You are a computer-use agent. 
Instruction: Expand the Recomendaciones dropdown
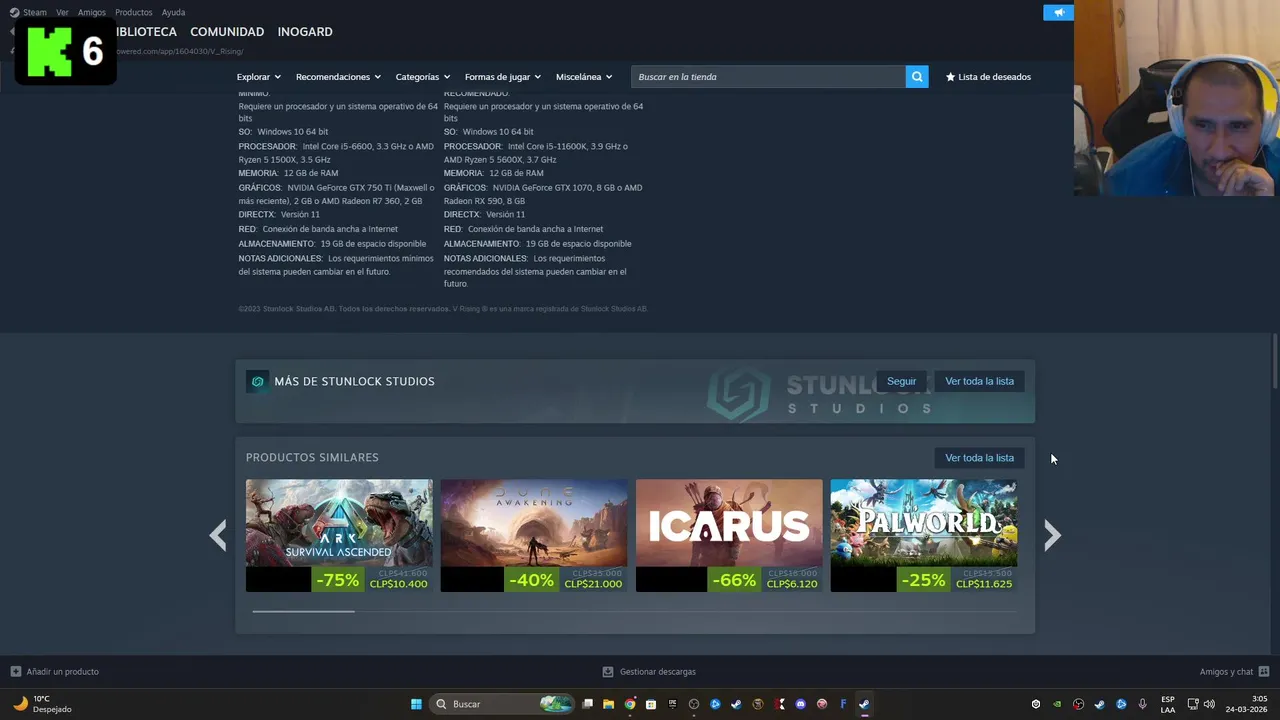click(338, 77)
